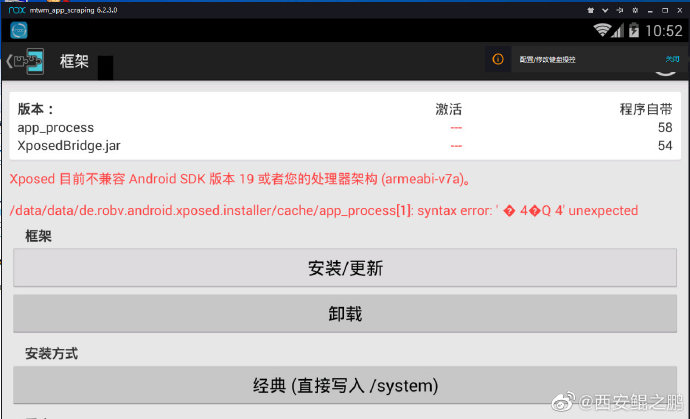Click the red SDK incompatibility warning text
The width and height of the screenshot is (690, 419).
tap(240, 179)
